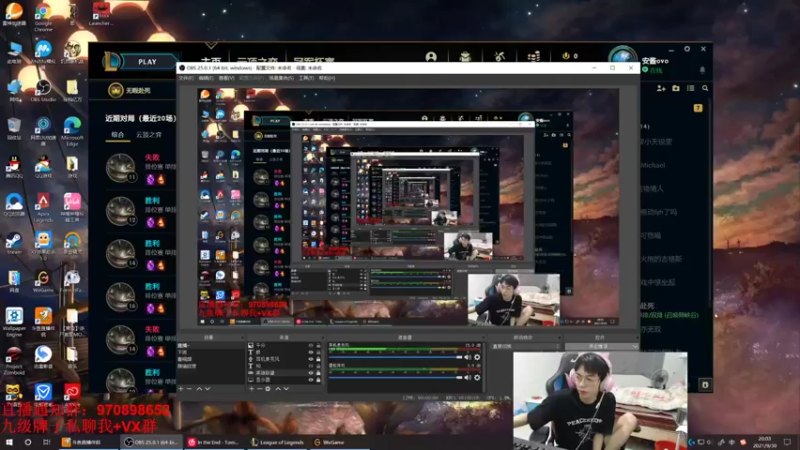This screenshot has width=800, height=450.
Task: Toggle visibility eye of selected video capture source
Action: 311,373
